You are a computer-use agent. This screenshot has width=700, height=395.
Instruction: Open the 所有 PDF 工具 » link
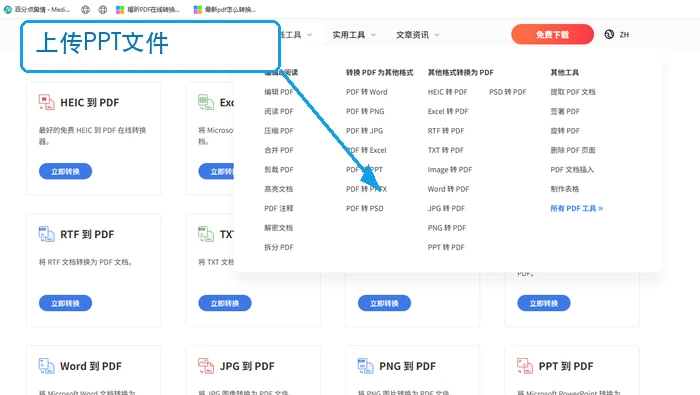point(576,208)
